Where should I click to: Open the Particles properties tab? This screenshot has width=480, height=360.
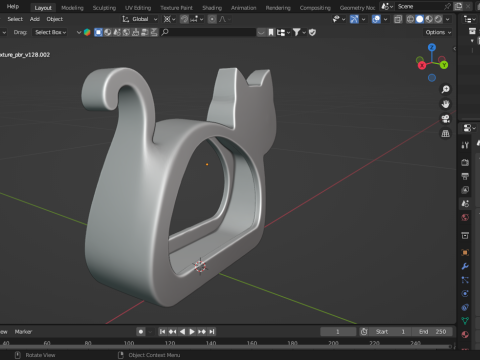pos(465,280)
